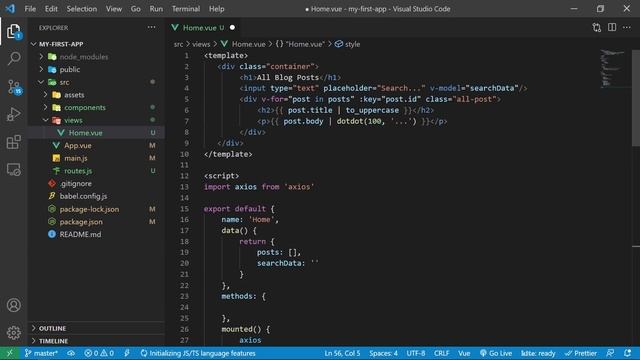
Task: Change indentation Spaces: 4 setting
Action: point(383,353)
